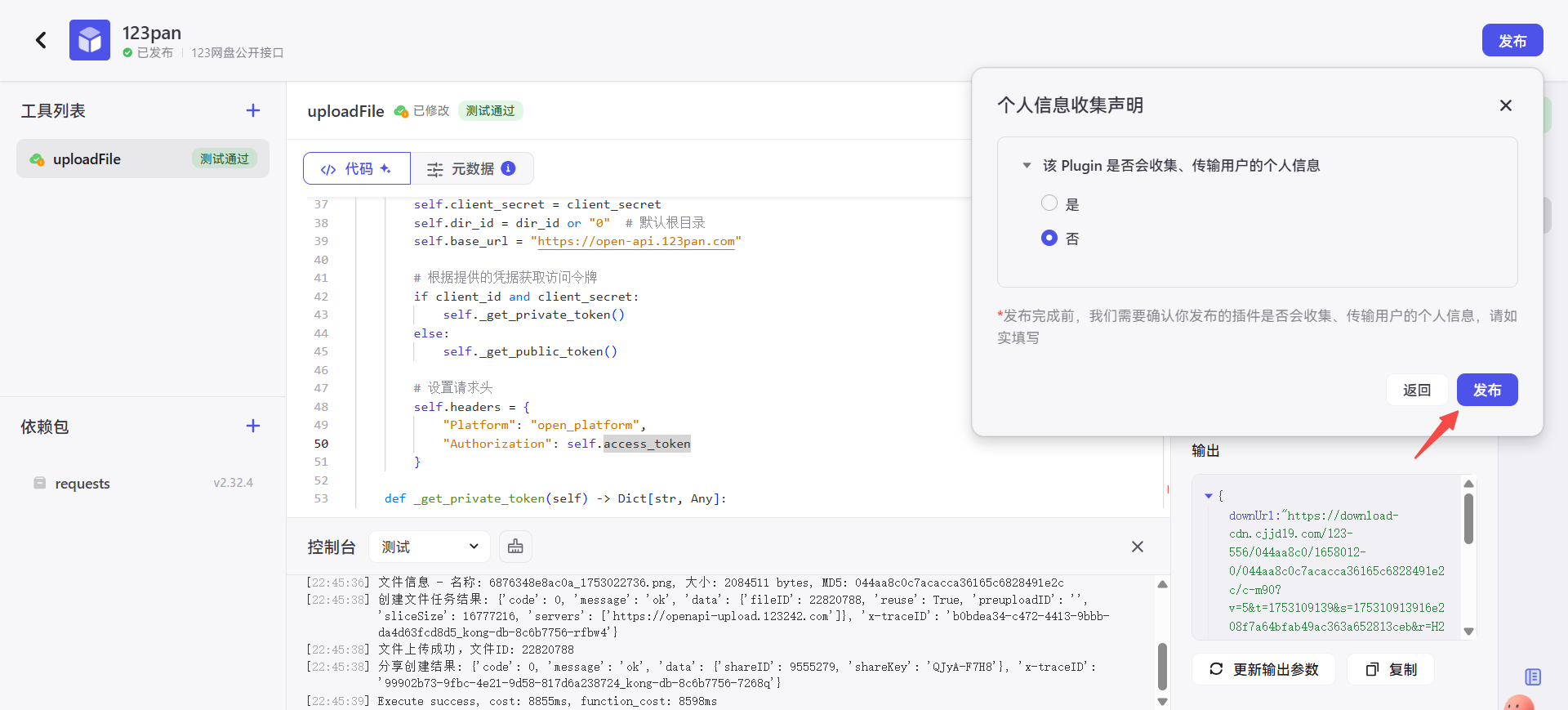The height and width of the screenshot is (710, 1568).
Task: Click the 依赖包 heading
Action: coord(45,426)
